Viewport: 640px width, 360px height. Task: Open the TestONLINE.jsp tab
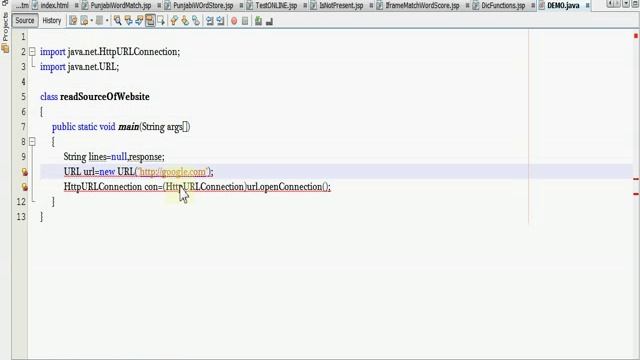click(276, 5)
